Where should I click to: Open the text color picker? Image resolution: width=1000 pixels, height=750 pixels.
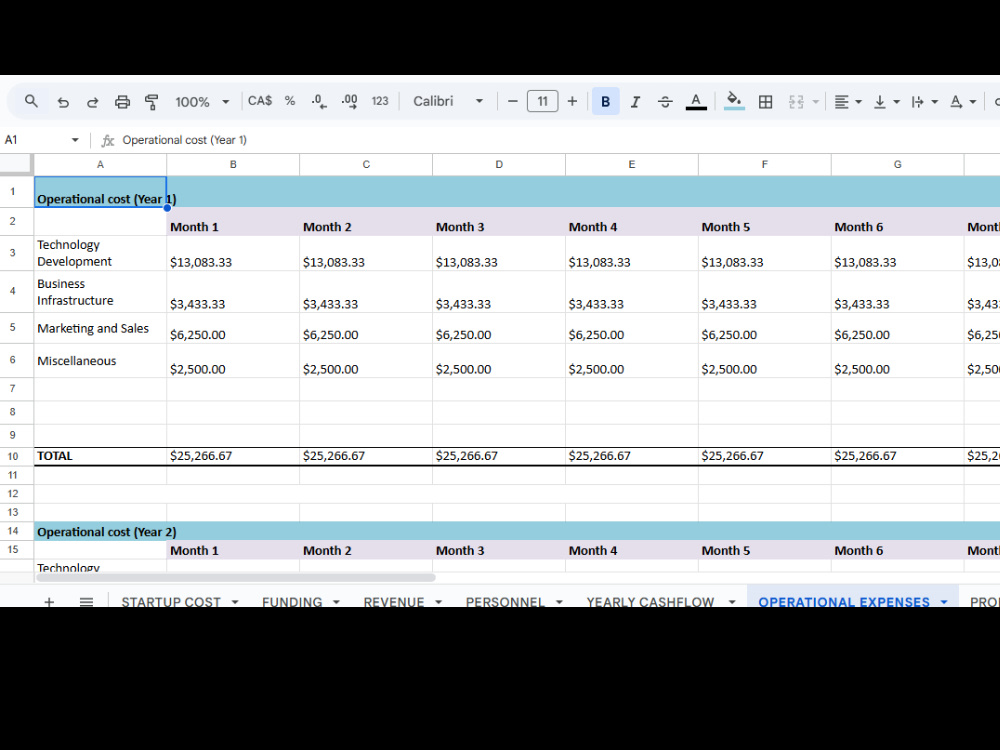coord(696,101)
